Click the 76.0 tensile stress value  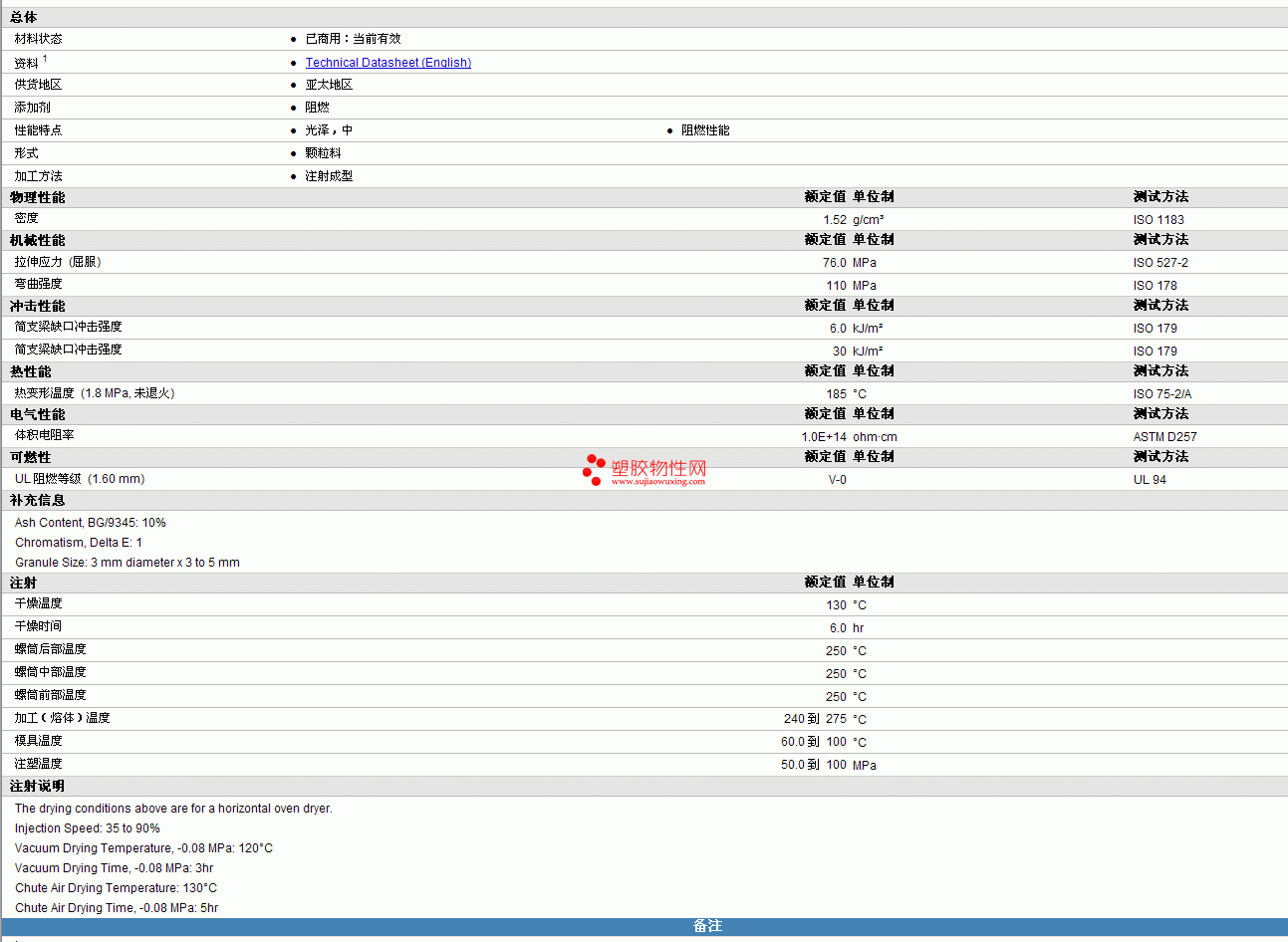click(835, 263)
